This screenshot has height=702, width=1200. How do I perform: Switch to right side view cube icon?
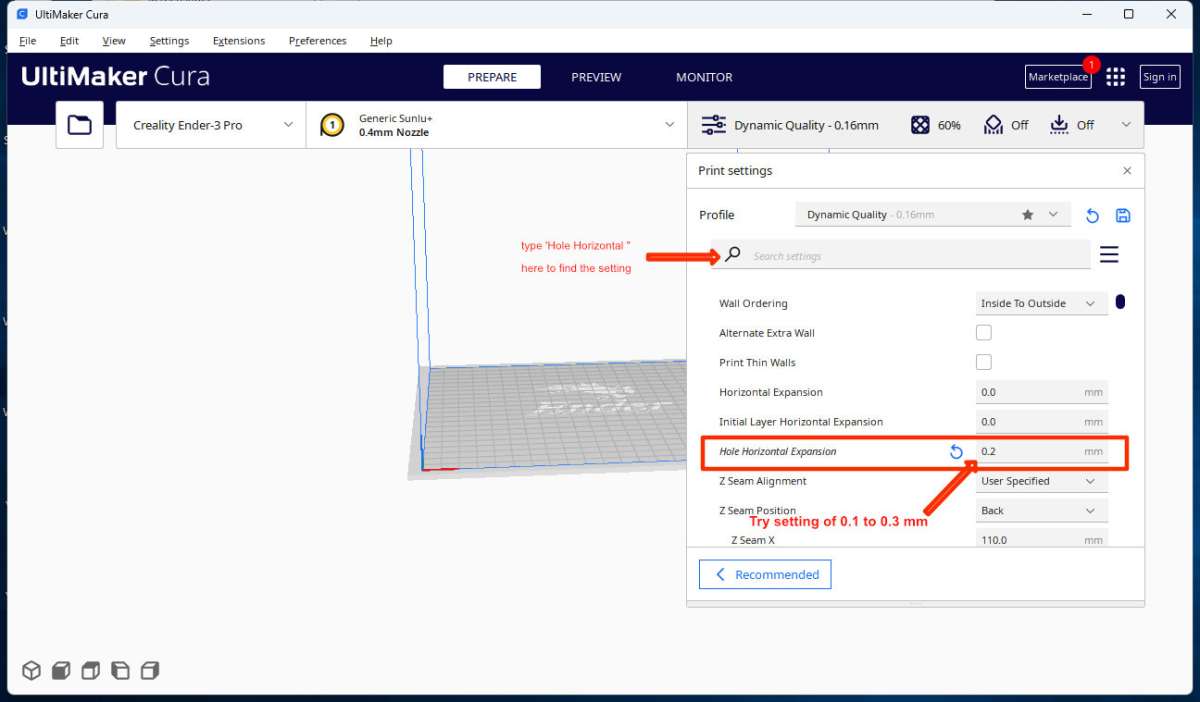click(151, 670)
